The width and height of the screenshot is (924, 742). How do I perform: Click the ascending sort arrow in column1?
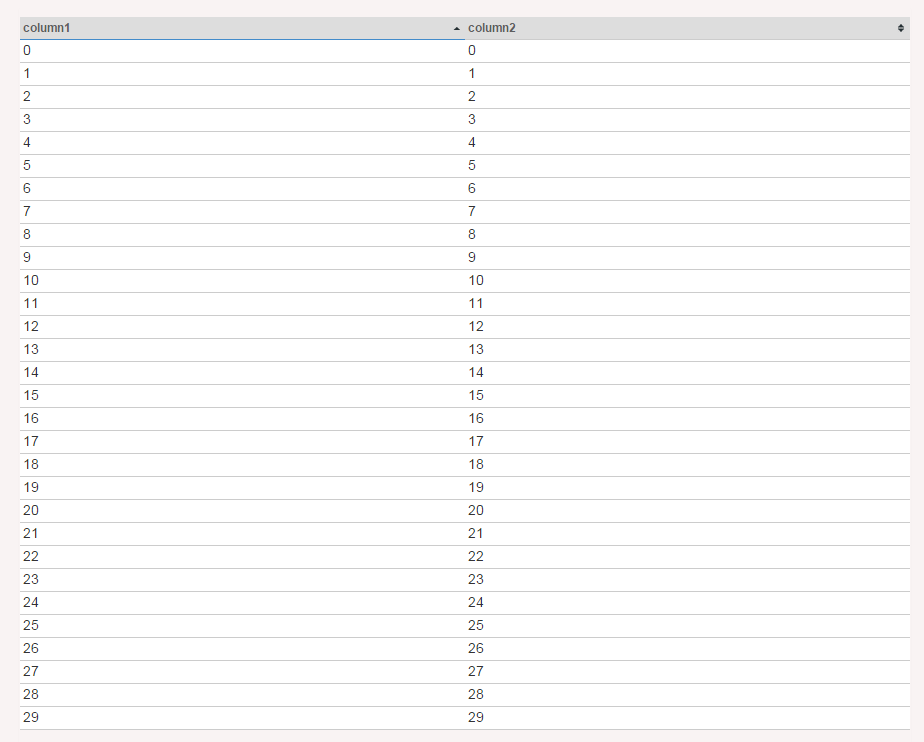456,28
